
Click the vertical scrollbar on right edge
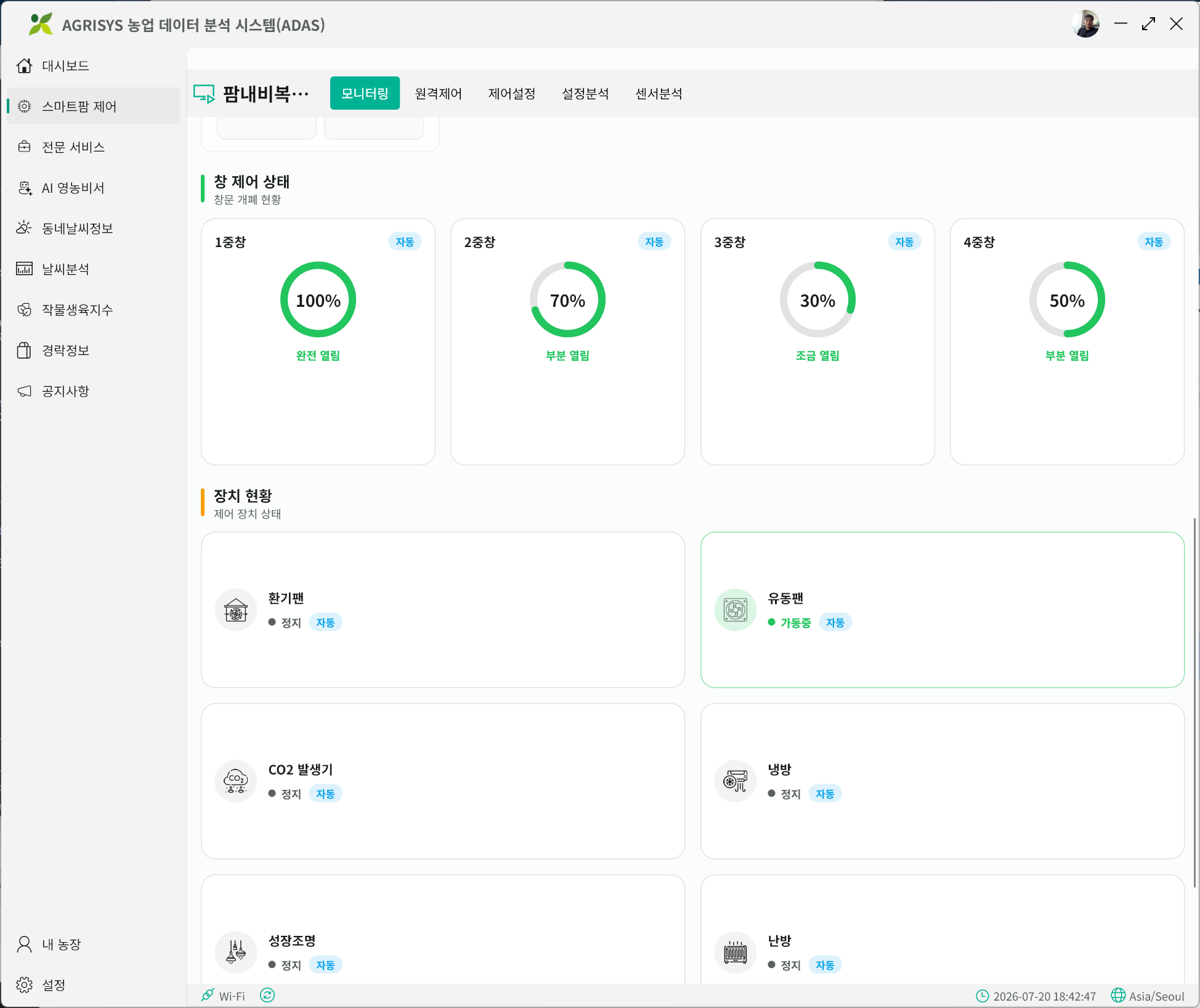click(x=1195, y=702)
